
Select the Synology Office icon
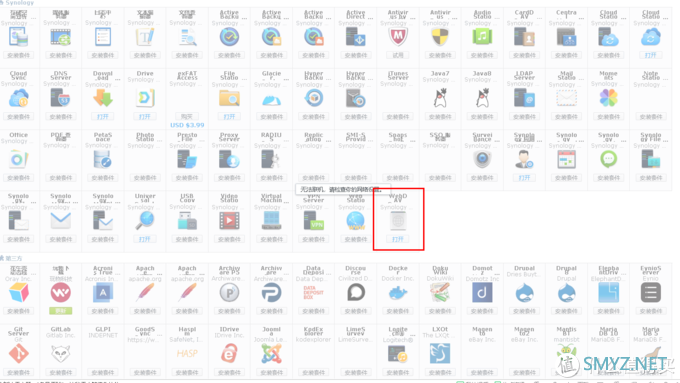[x=19, y=160]
